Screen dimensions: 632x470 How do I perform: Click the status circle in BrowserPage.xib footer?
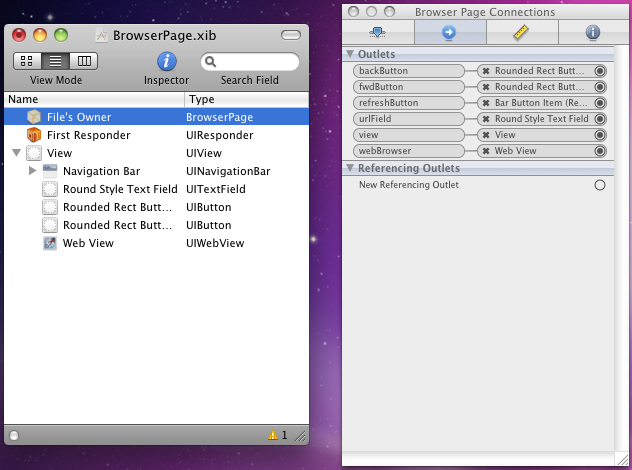[14, 435]
